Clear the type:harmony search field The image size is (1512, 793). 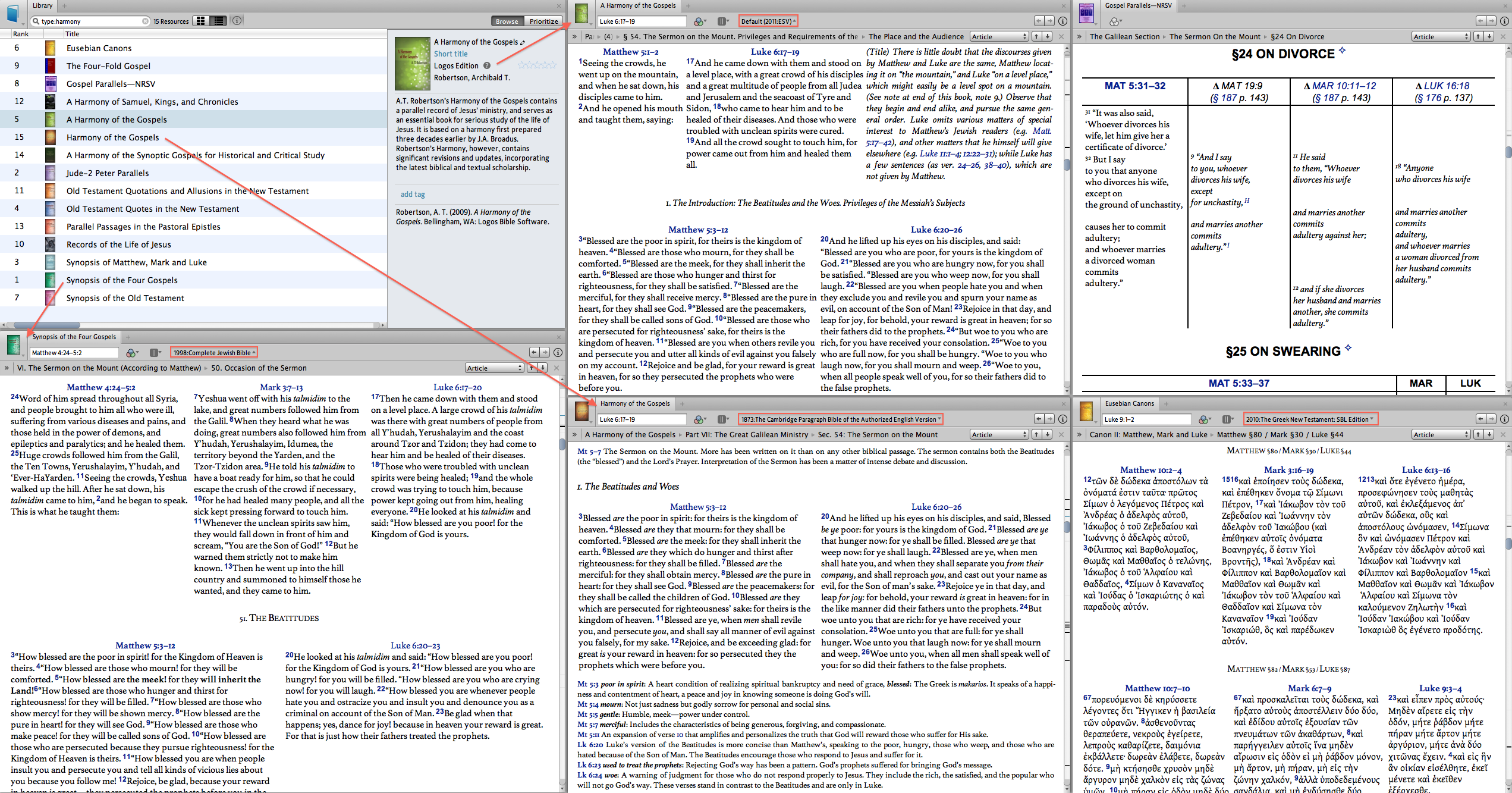(145, 21)
